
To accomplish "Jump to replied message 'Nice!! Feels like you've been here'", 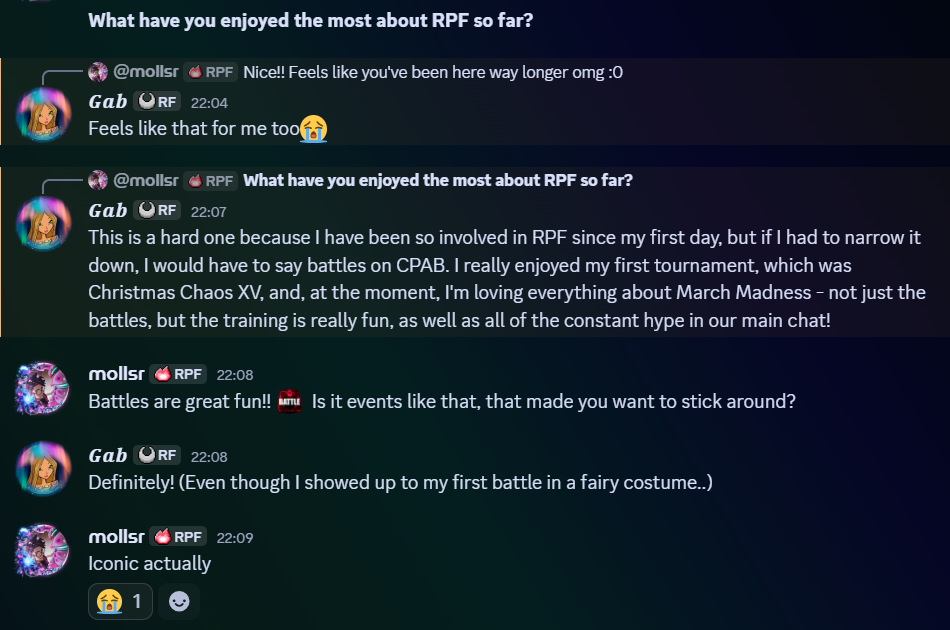I will 432,72.
